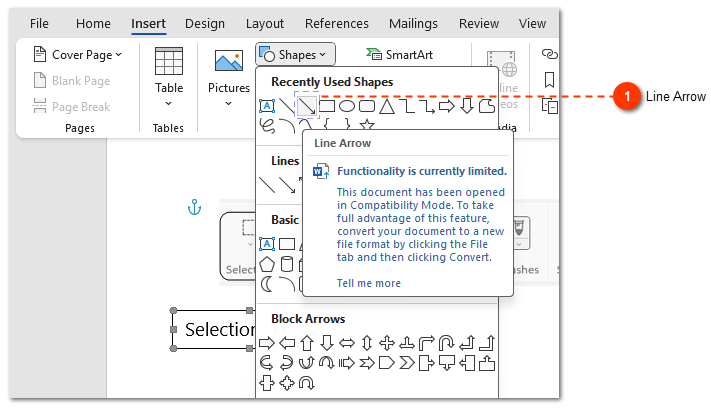Select the Notched Right Arrow under Block Arrows

[x=367, y=363]
